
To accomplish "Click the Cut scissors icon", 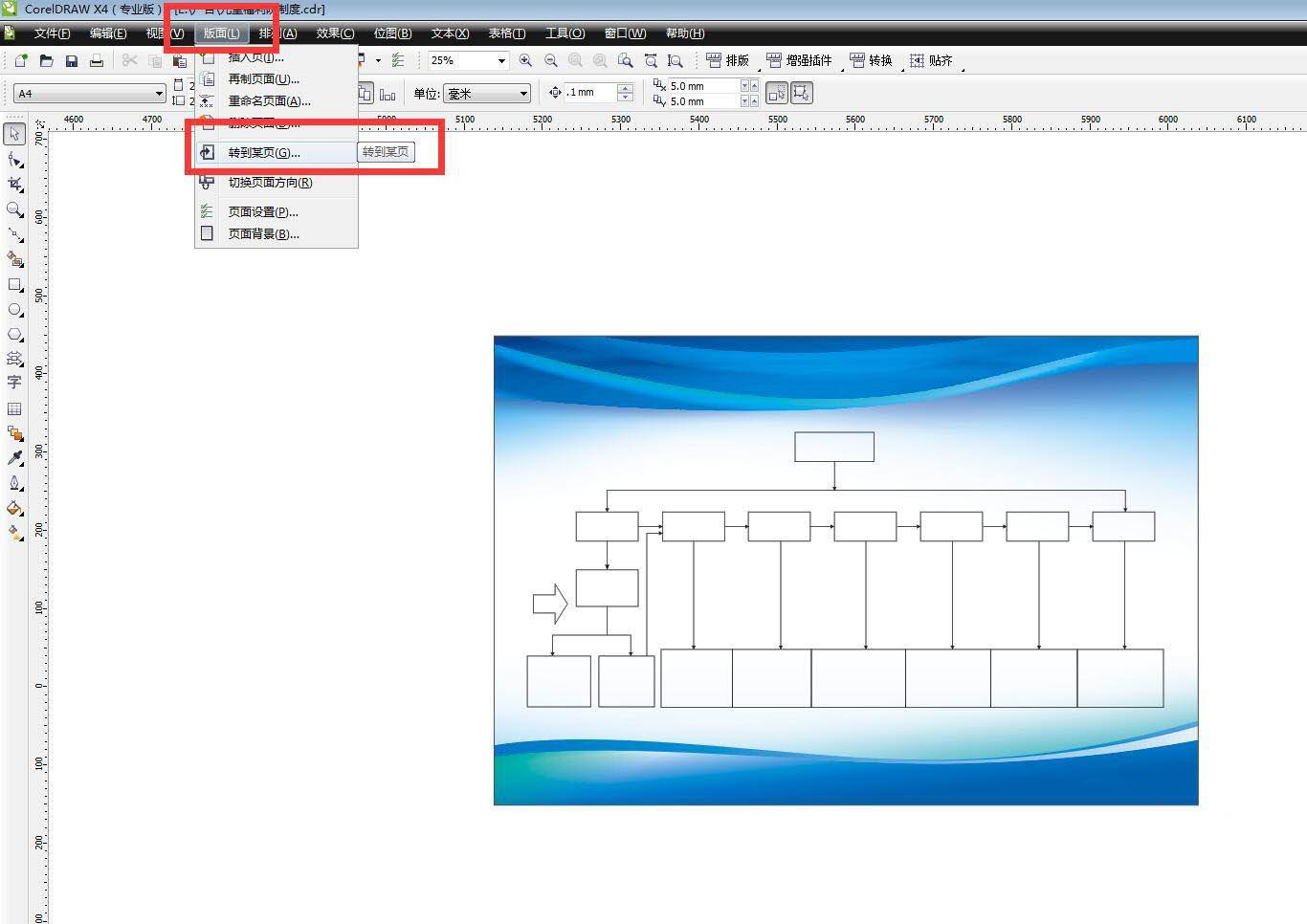I will tap(129, 60).
